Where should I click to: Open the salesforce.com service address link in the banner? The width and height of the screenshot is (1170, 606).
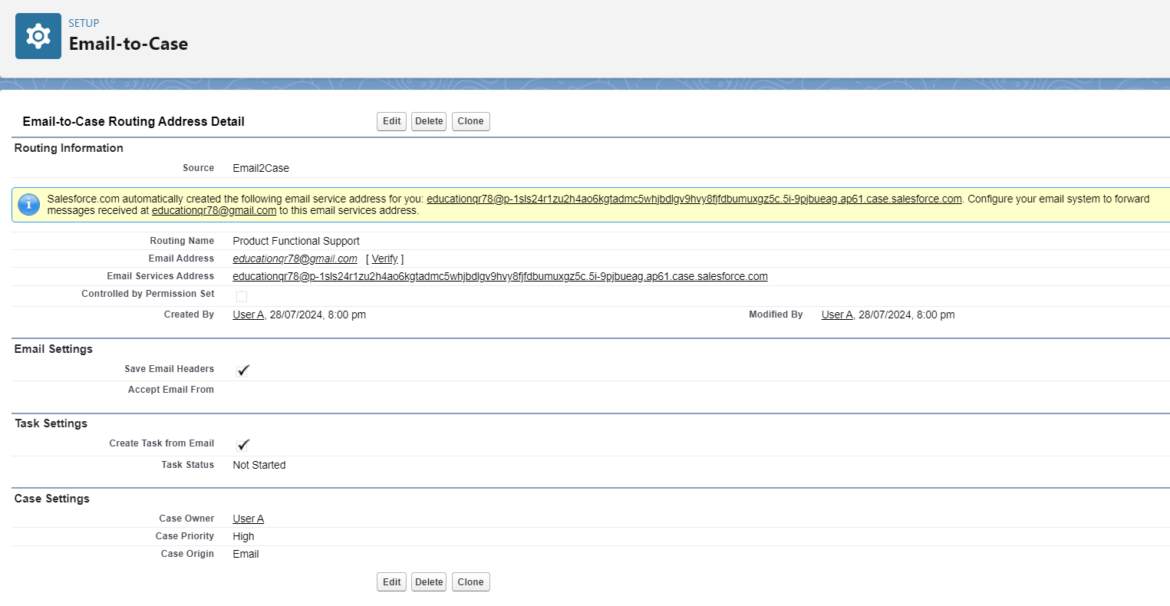(694, 199)
